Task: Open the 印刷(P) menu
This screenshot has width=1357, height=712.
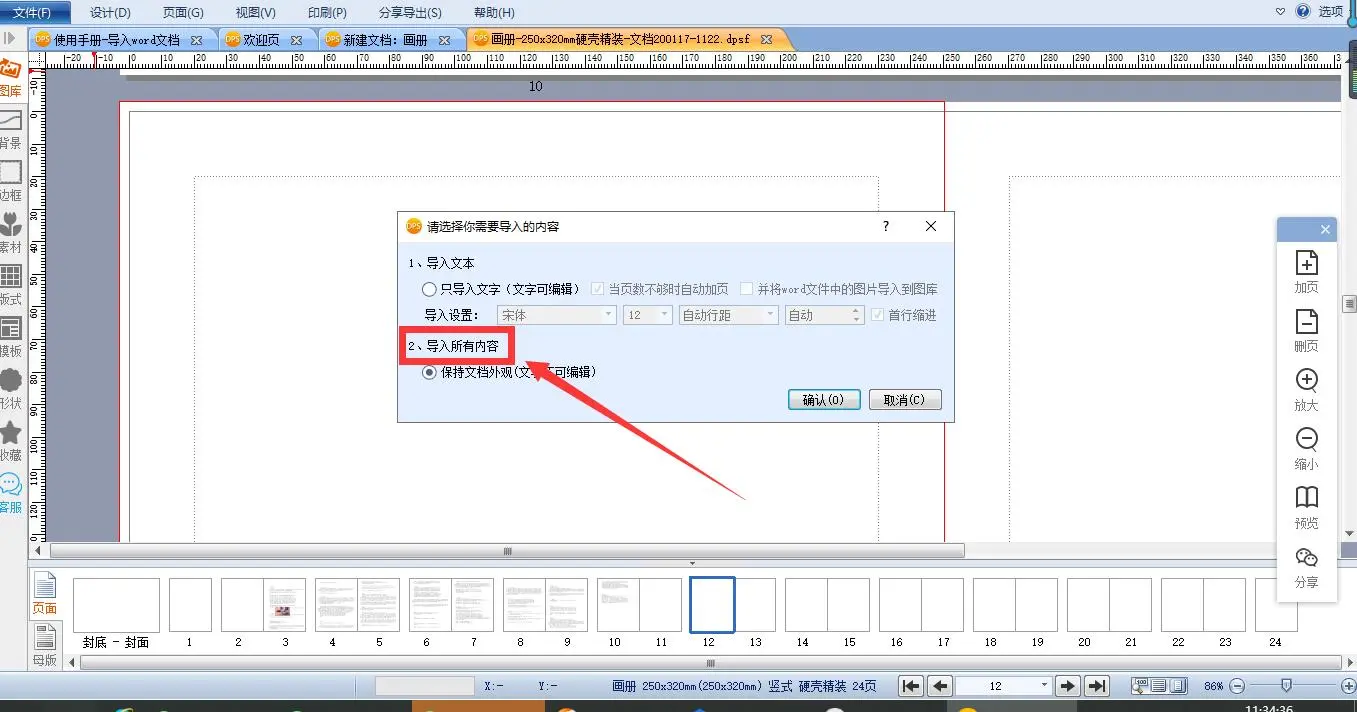Action: pyautogui.click(x=327, y=12)
